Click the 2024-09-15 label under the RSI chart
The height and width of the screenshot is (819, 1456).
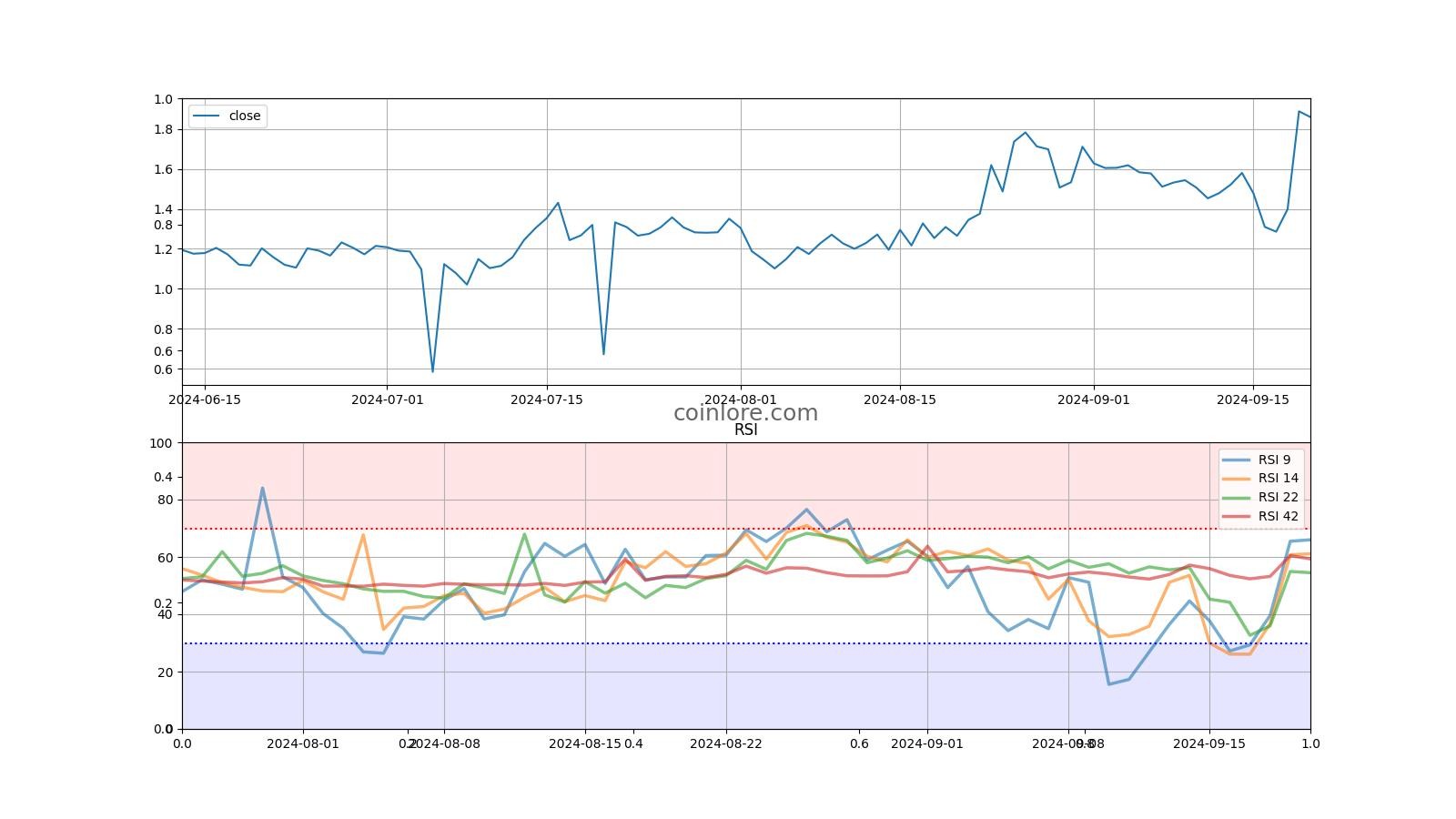(x=1209, y=743)
